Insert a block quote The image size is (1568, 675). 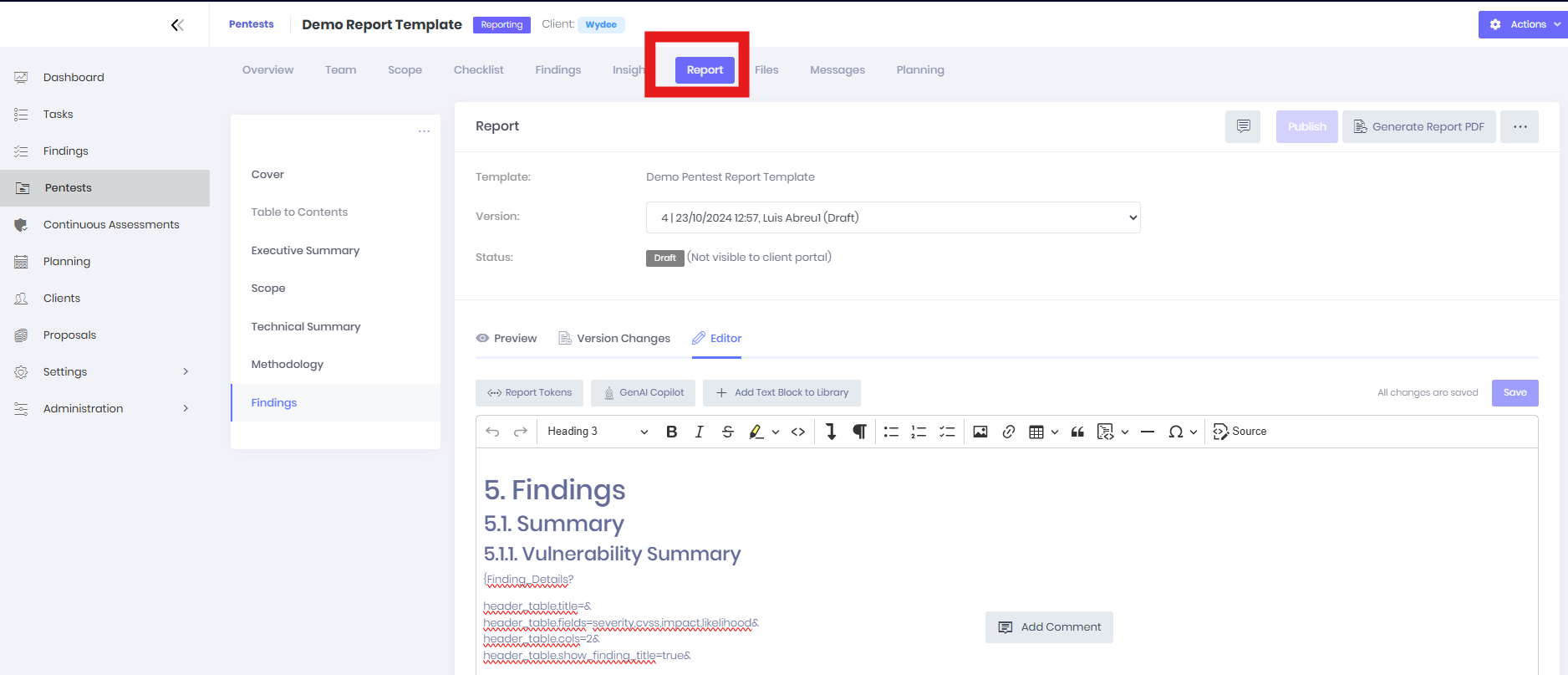pyautogui.click(x=1077, y=432)
